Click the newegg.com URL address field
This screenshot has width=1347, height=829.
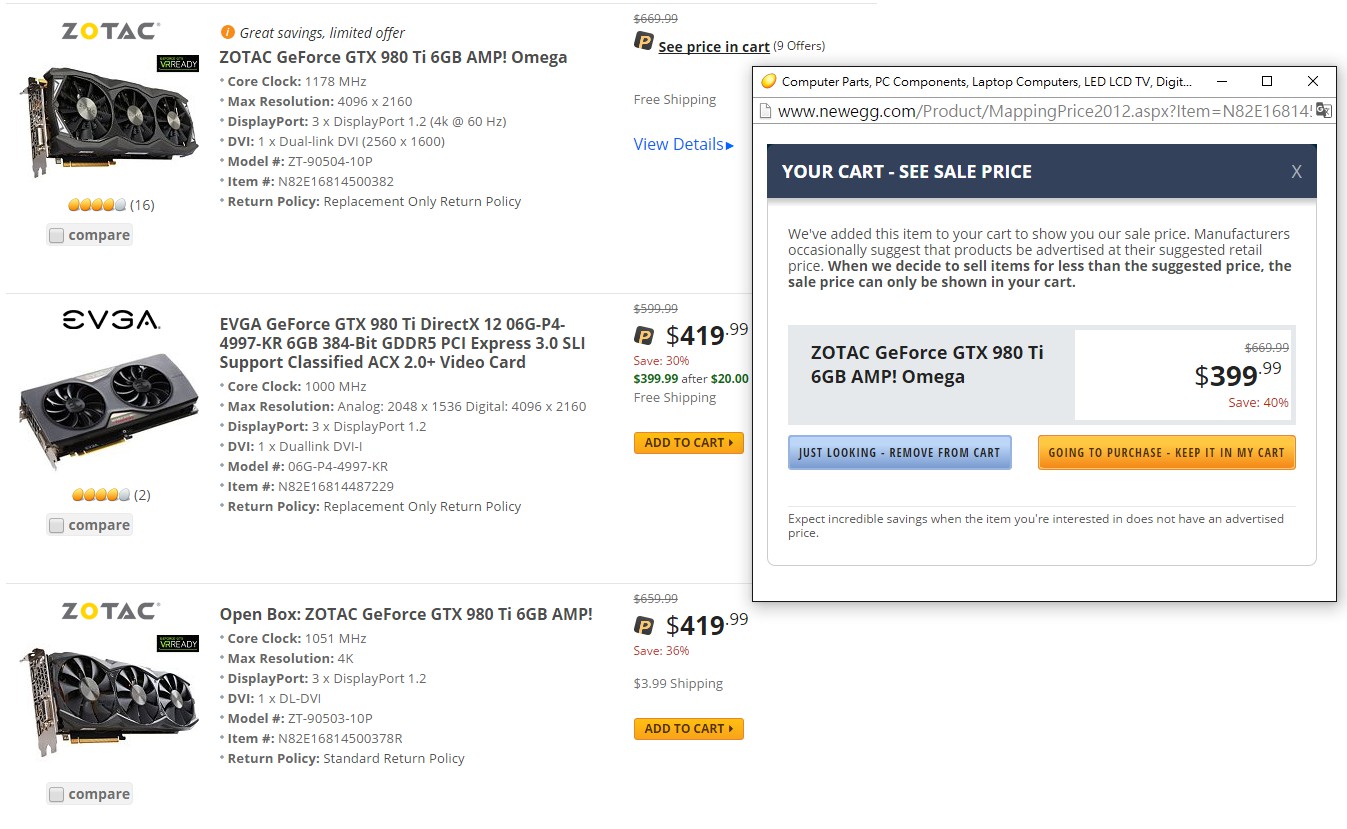(x=1040, y=111)
